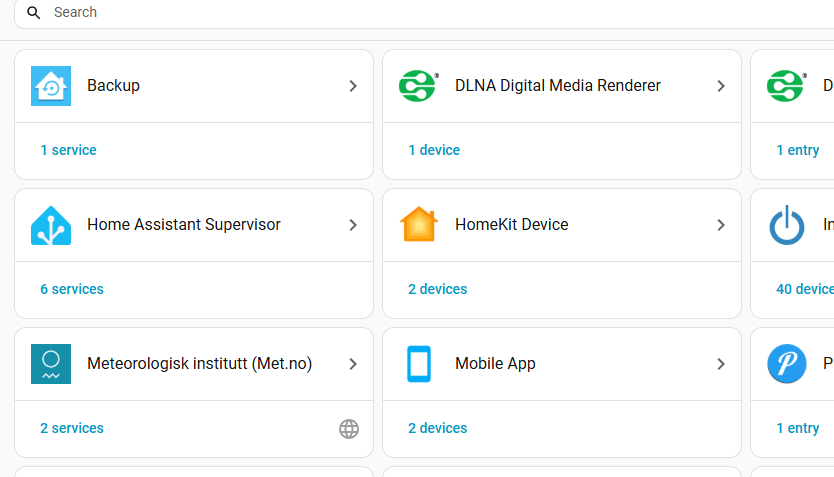This screenshot has height=477, width=834.
Task: Click the DLNA Digital Media Renderer icon
Action: [419, 86]
